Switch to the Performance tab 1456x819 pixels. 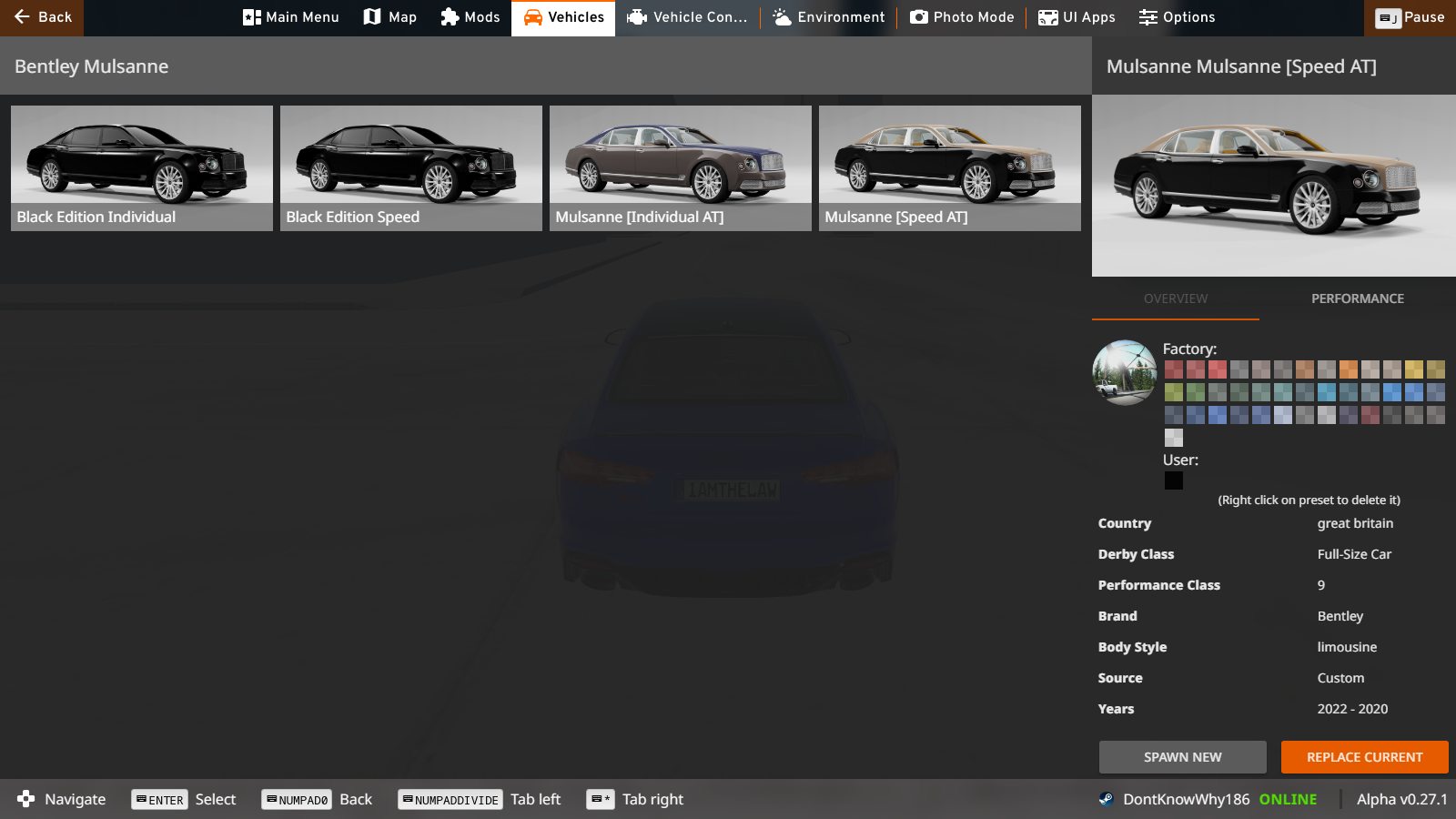tap(1358, 298)
